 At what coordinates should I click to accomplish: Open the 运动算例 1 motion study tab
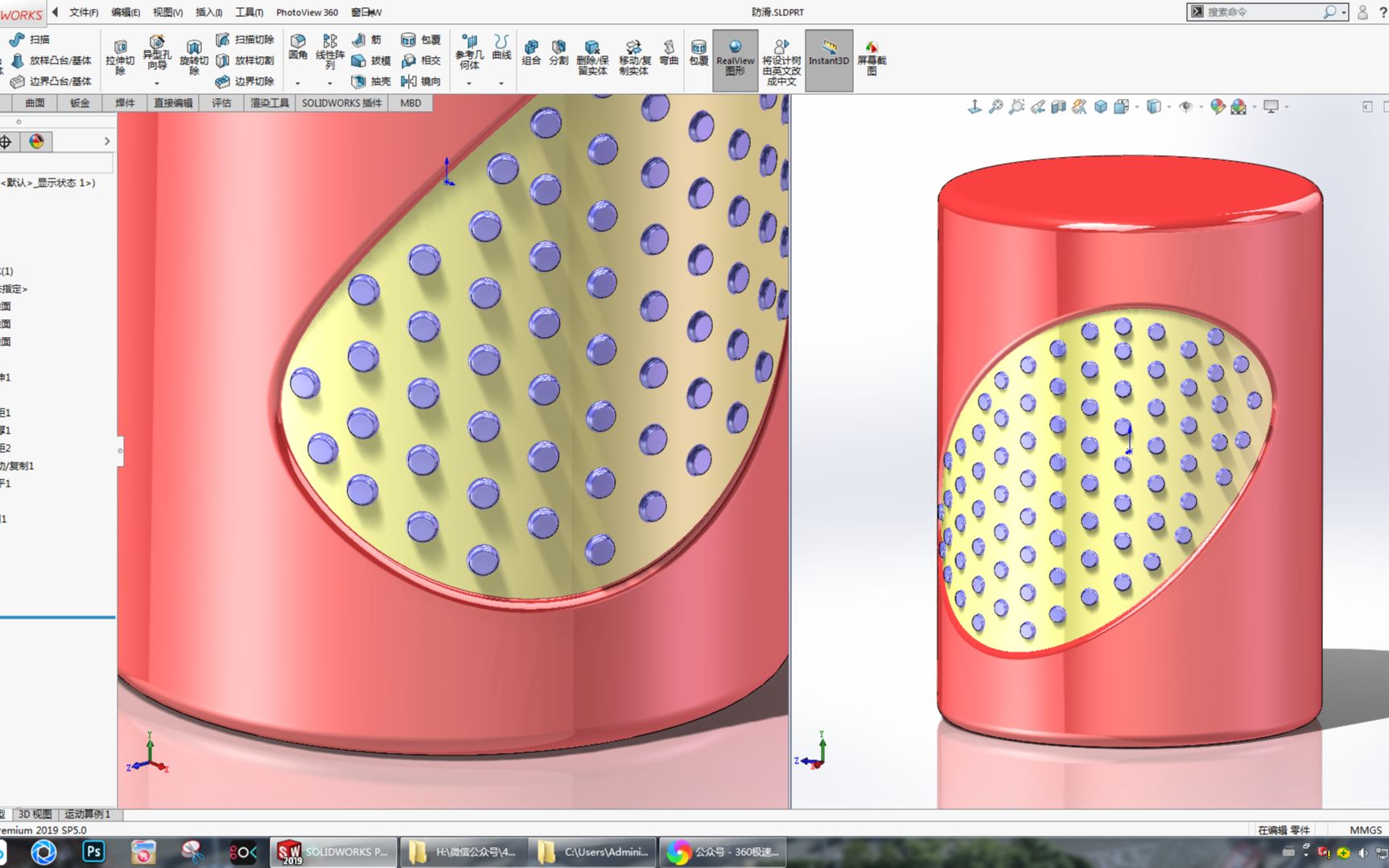(x=87, y=814)
